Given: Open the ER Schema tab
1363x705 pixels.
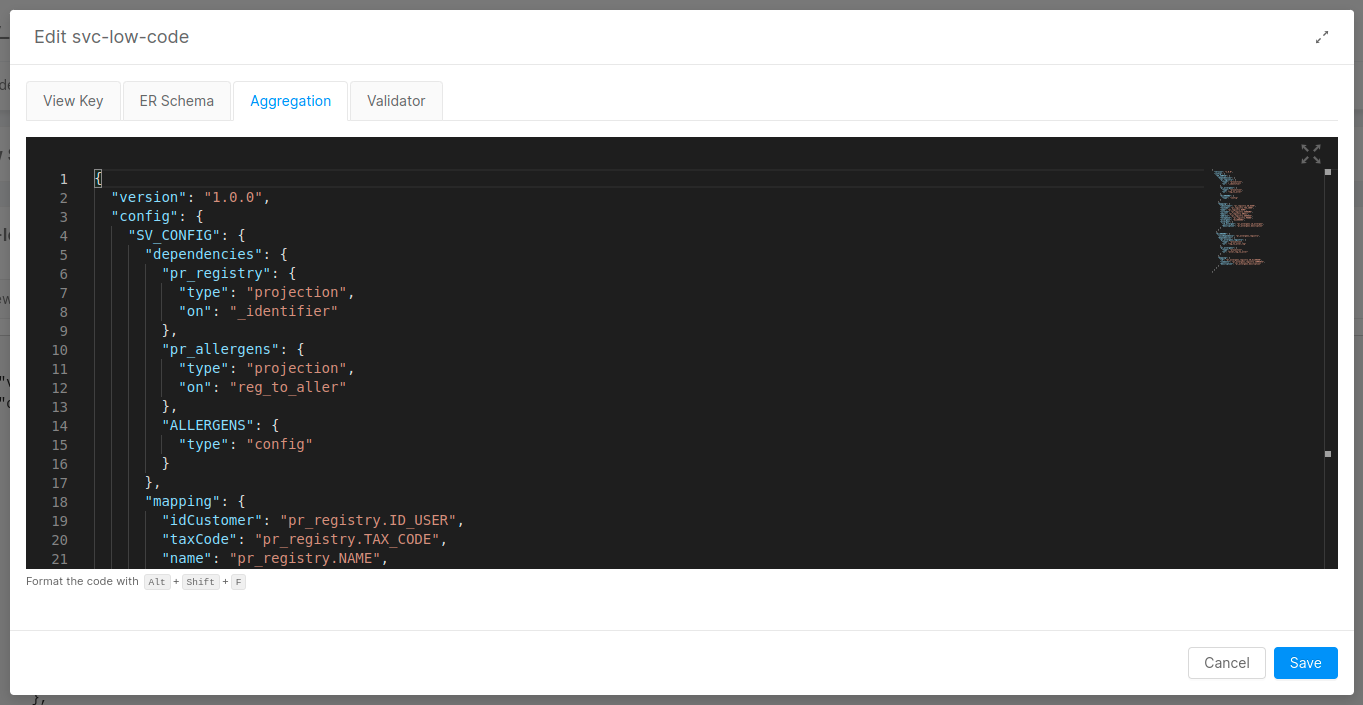Looking at the screenshot, I should click(x=177, y=100).
